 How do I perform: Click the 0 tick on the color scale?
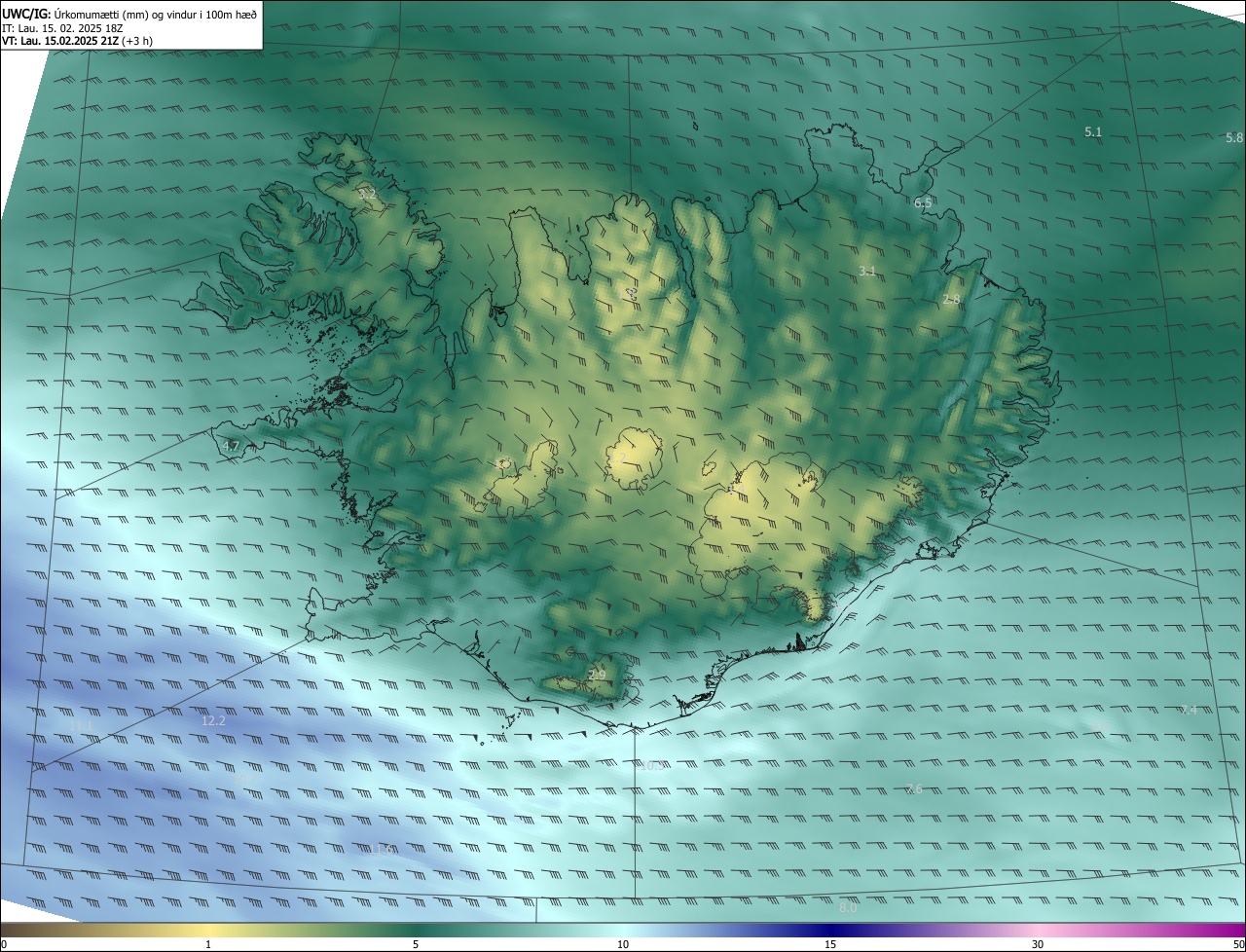click(x=4, y=944)
